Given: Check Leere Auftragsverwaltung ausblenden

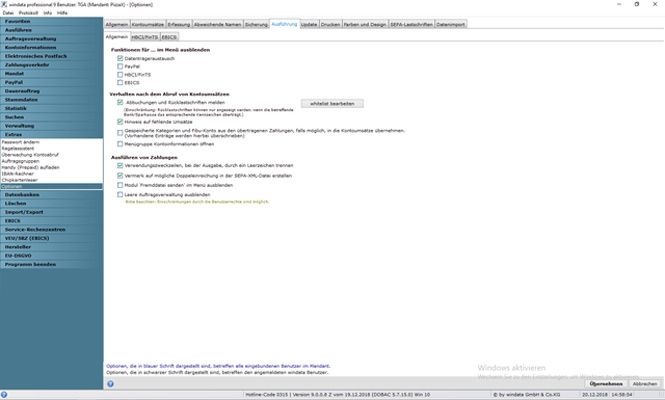Looking at the screenshot, I should (x=120, y=194).
